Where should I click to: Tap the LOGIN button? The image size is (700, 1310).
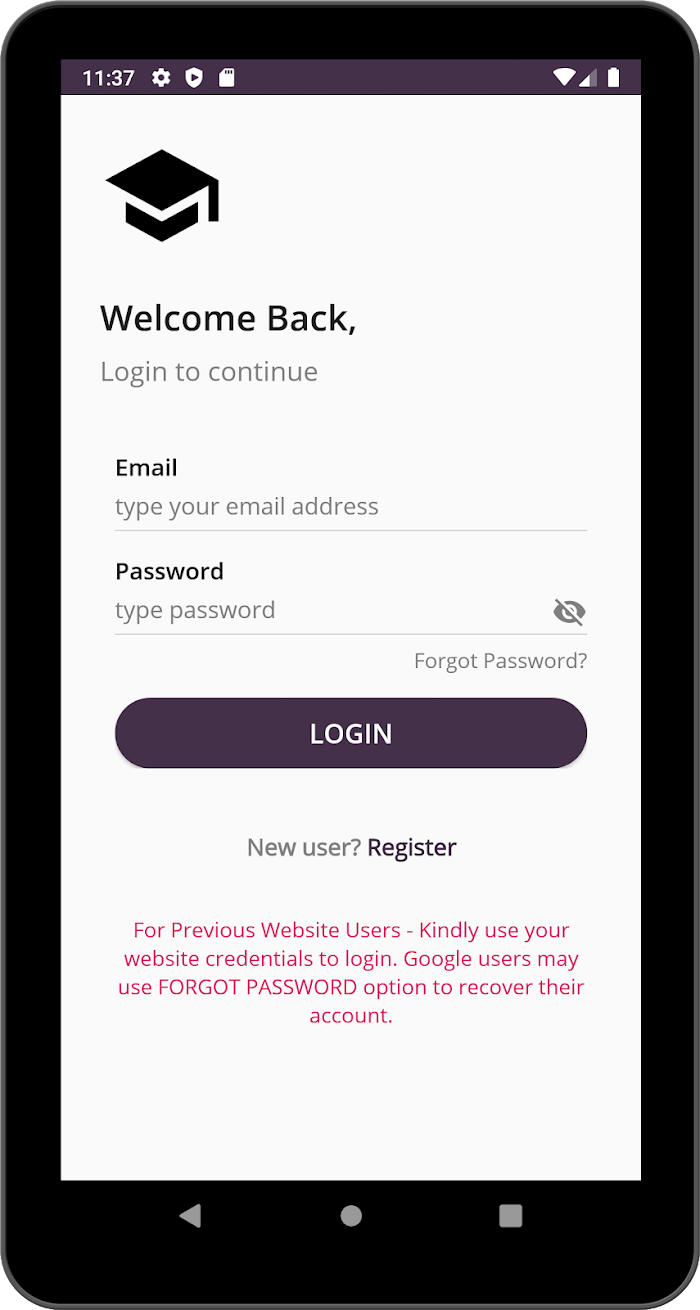(x=351, y=733)
